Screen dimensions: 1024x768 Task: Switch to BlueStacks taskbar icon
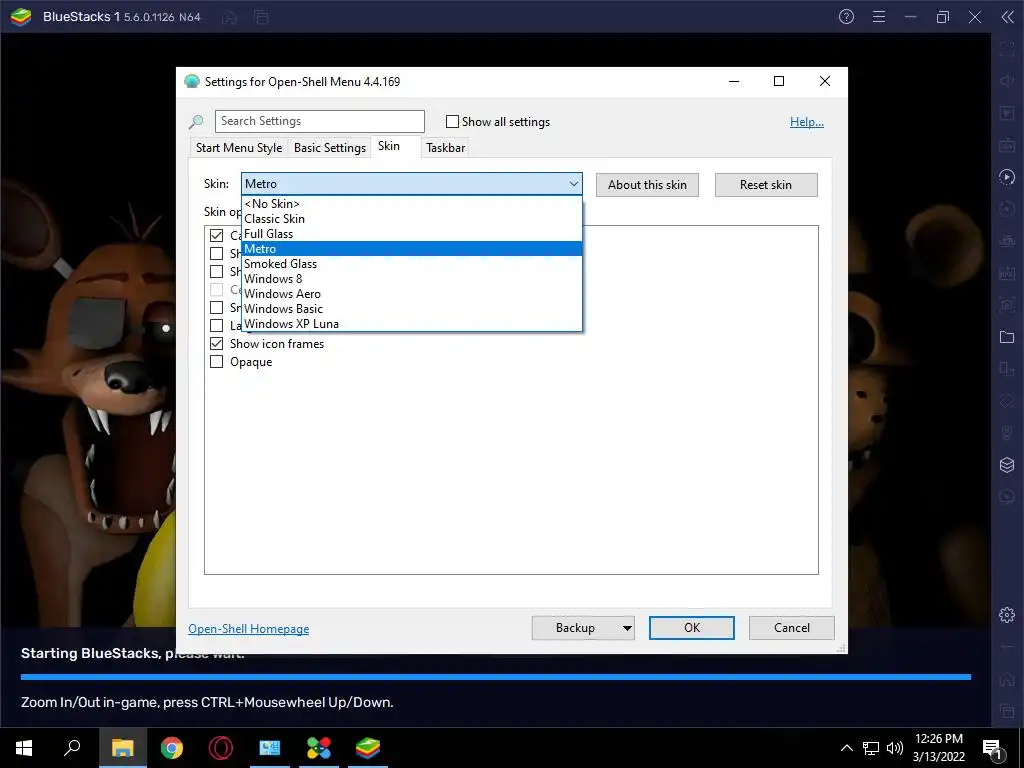(x=368, y=748)
